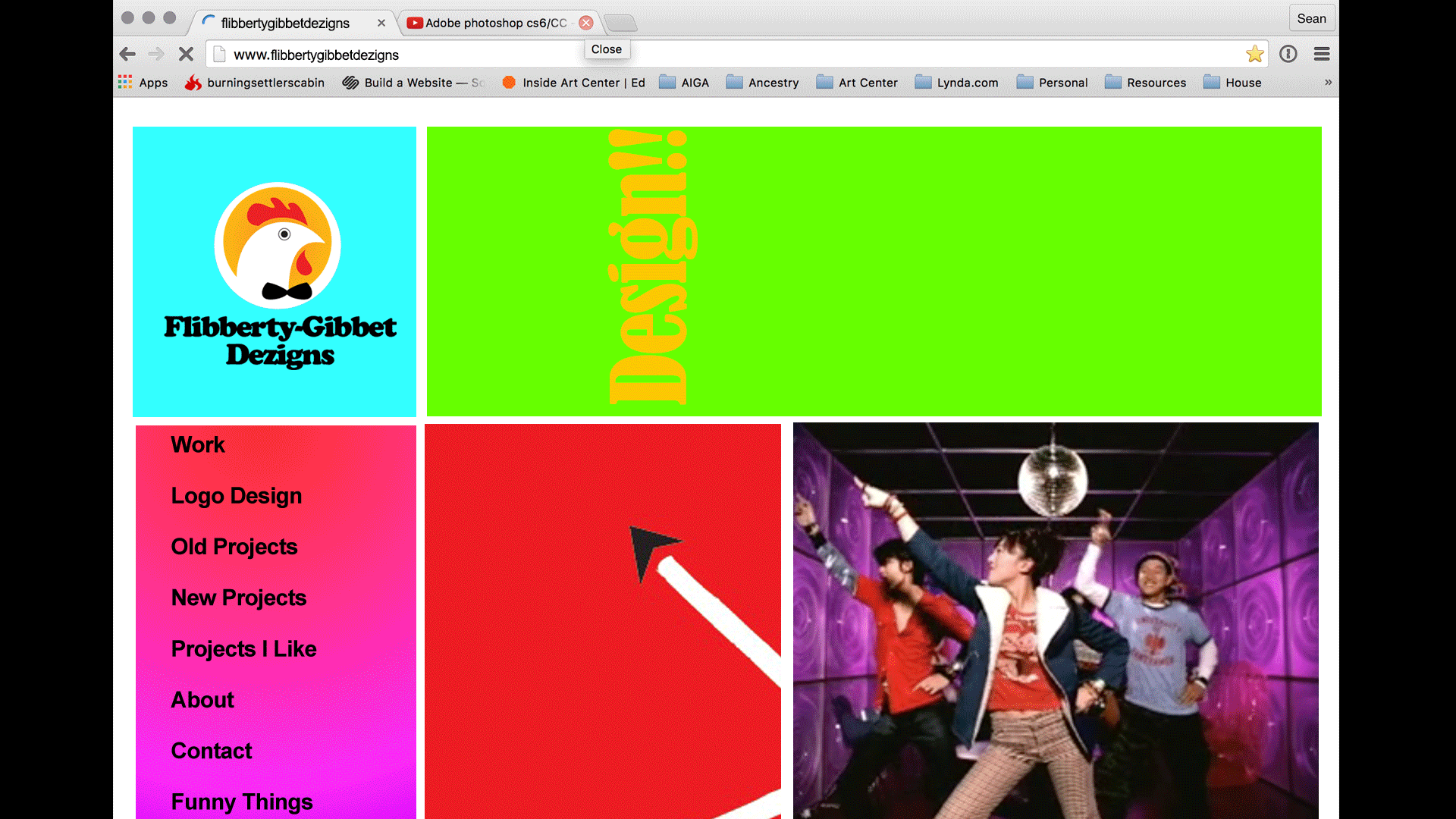This screenshot has height=819, width=1456.
Task: Go to the Contact page link
Action: click(x=212, y=750)
